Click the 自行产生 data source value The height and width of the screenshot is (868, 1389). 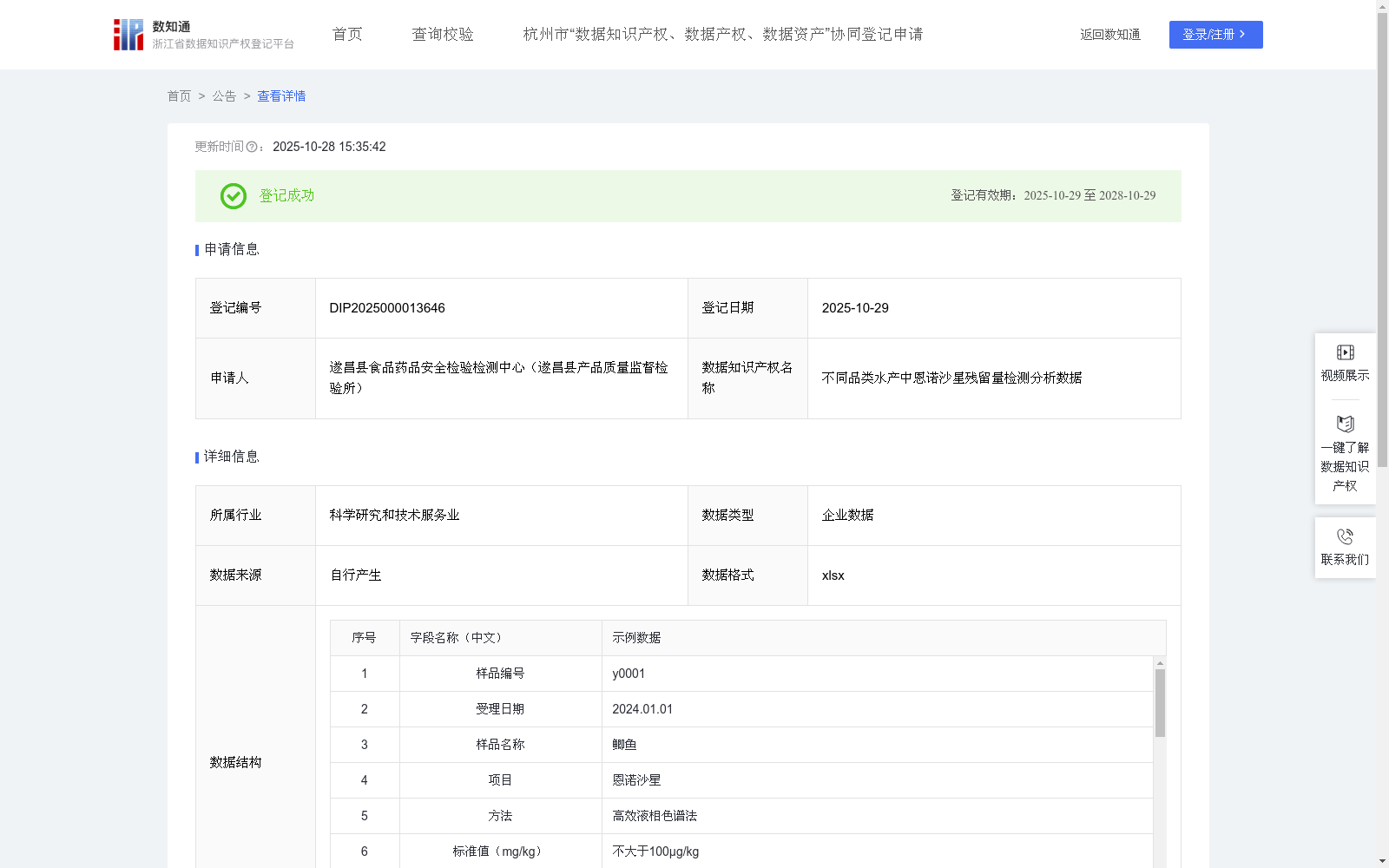[x=356, y=575]
